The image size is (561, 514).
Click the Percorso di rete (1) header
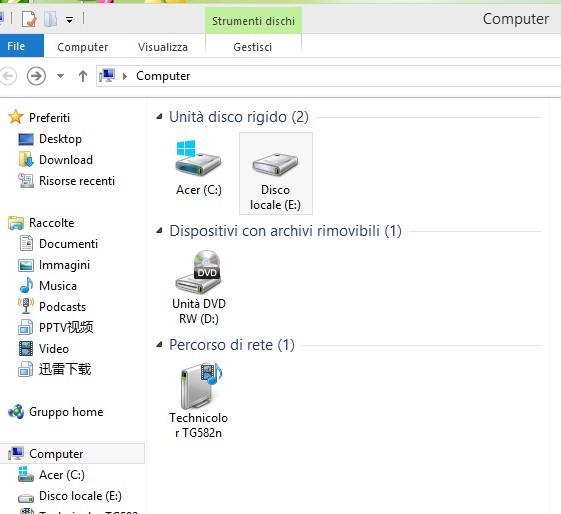[x=232, y=345]
